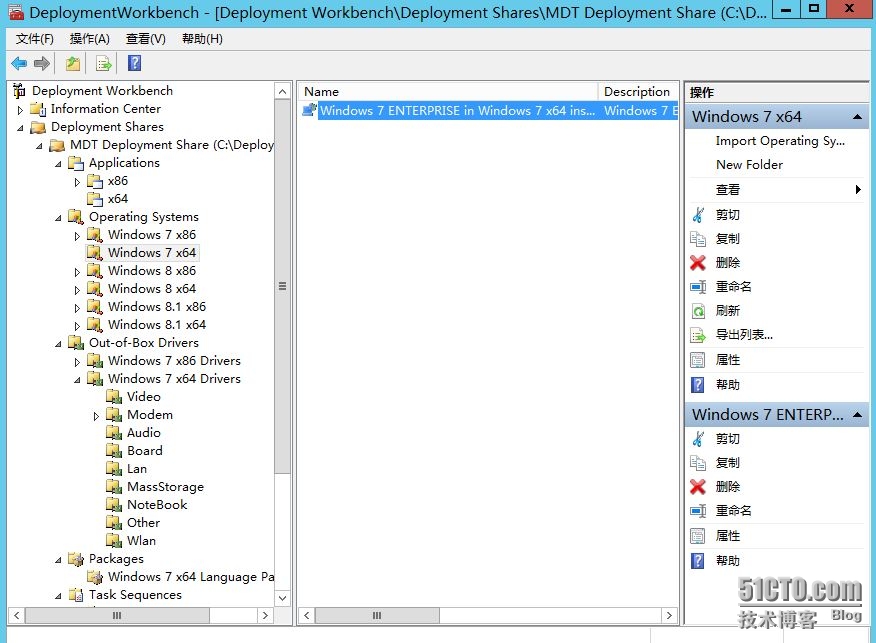Click Copy icon under Windows 7 x64 actions
Screen dimensions: 876x643
click(x=698, y=239)
